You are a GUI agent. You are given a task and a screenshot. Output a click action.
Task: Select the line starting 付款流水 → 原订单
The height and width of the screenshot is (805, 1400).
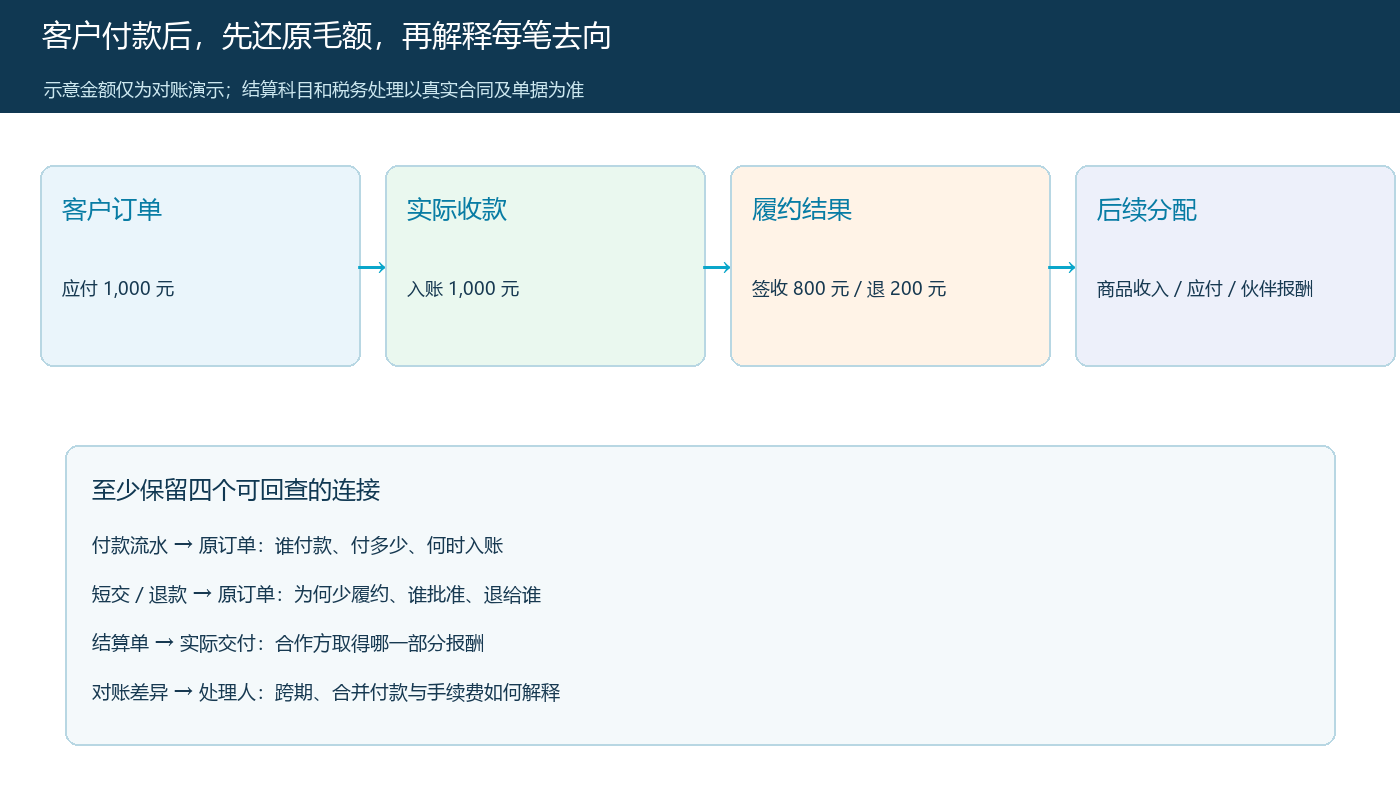point(298,546)
